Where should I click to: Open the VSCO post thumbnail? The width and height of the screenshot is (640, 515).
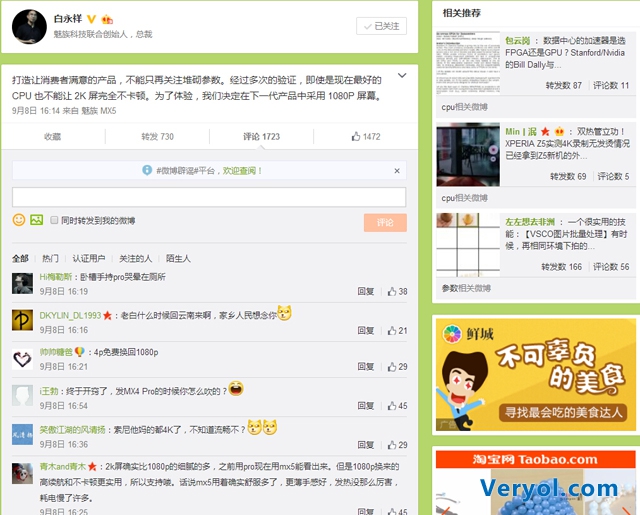tap(468, 245)
